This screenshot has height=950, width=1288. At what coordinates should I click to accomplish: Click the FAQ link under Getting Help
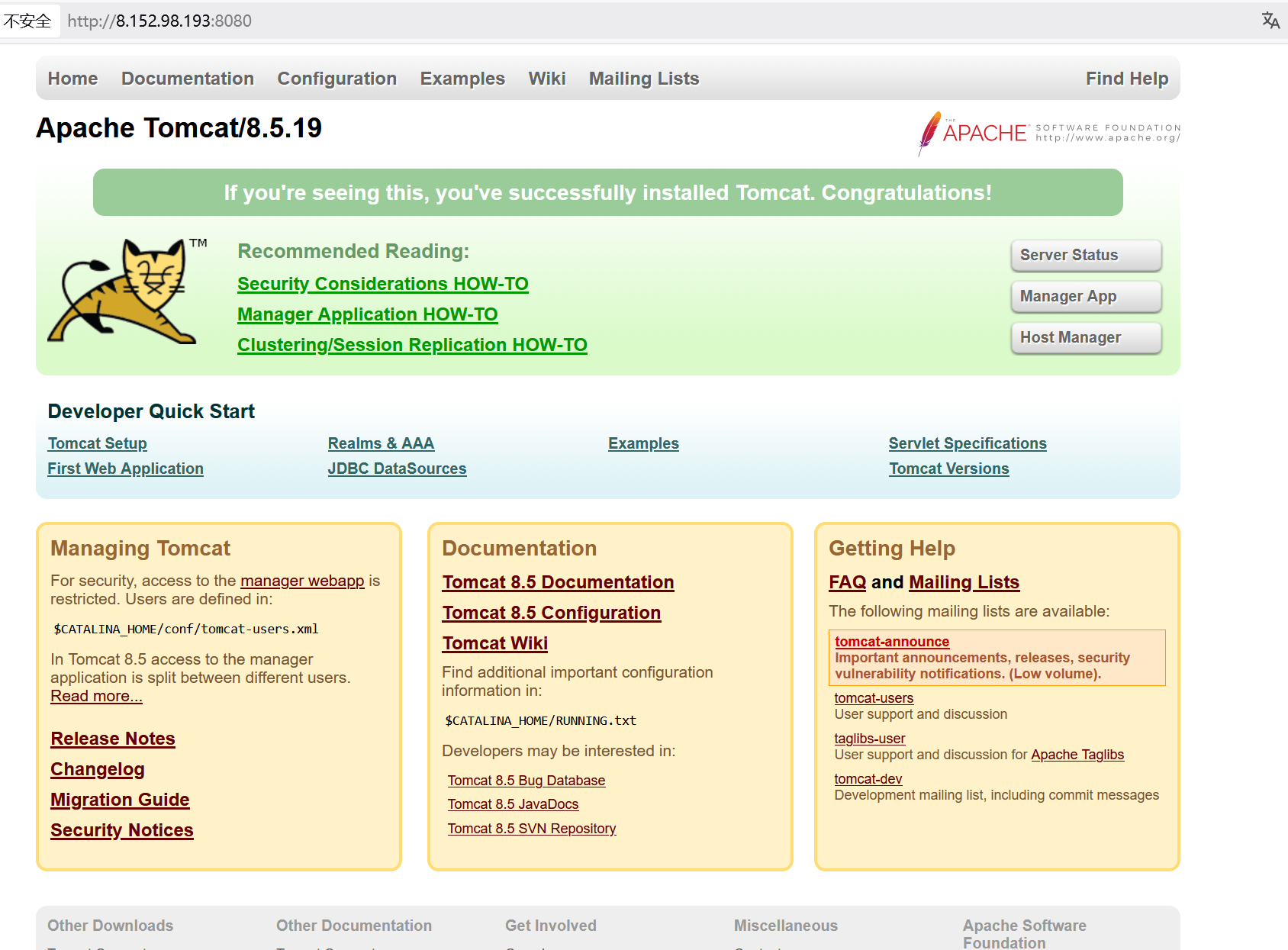point(848,582)
